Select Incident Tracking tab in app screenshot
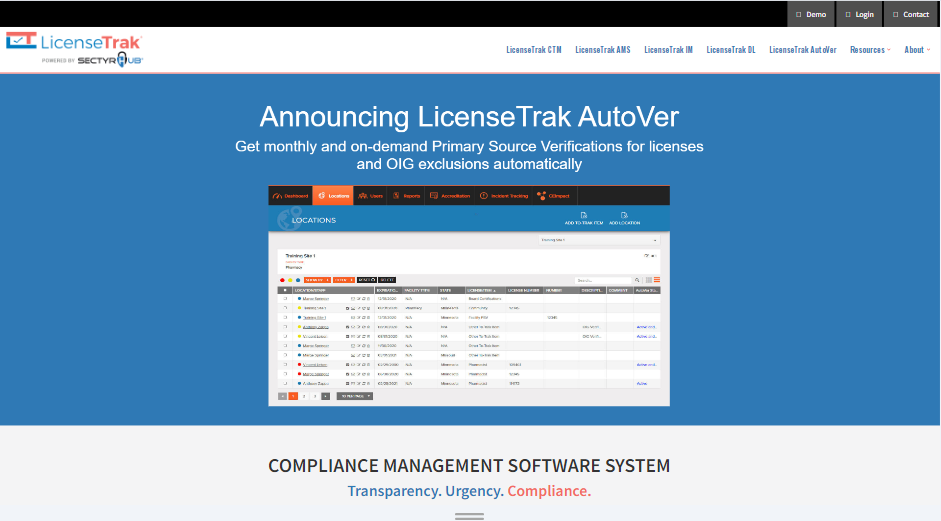The image size is (941, 521). [504, 196]
